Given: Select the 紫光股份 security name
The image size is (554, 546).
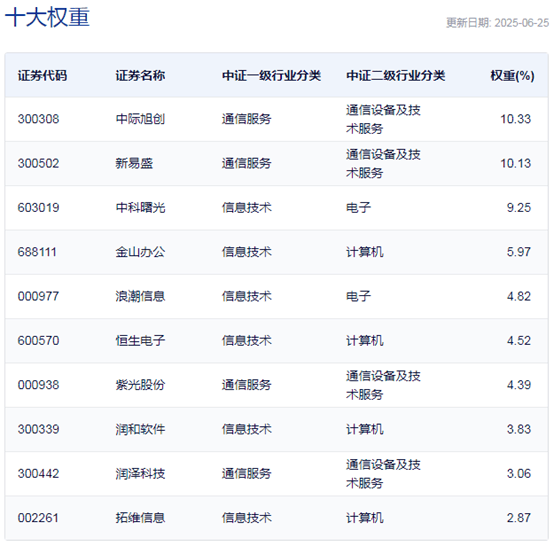Looking at the screenshot, I should (x=140, y=385).
